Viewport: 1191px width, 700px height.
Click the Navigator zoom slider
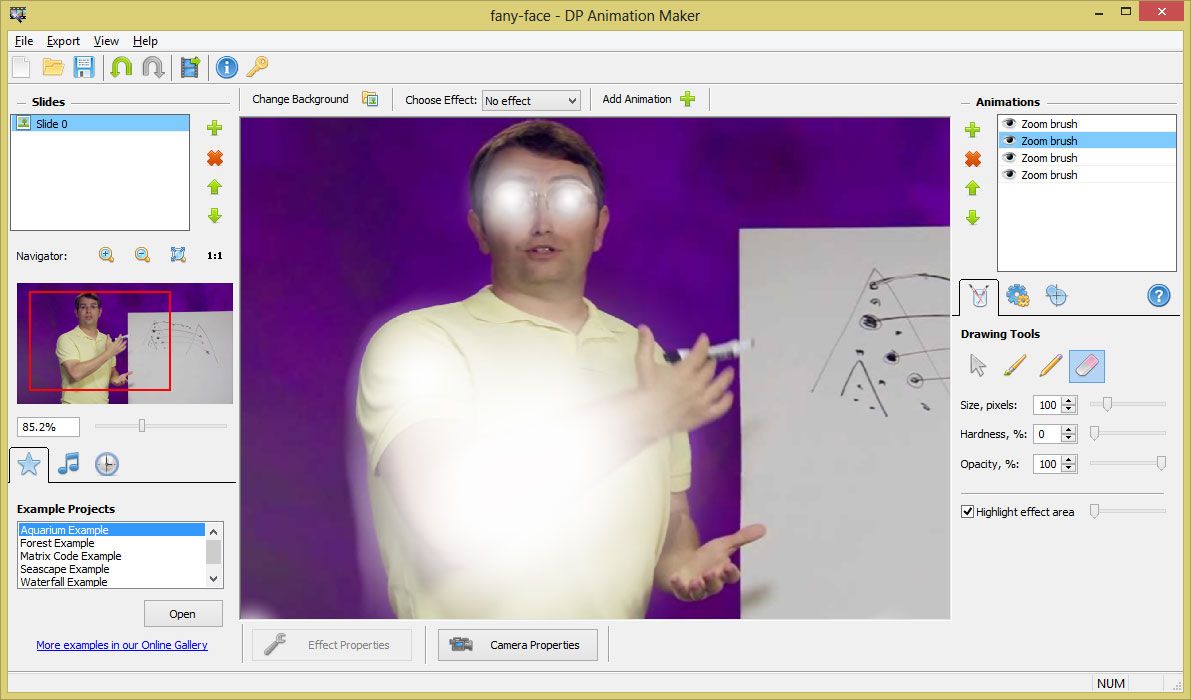pyautogui.click(x=160, y=426)
